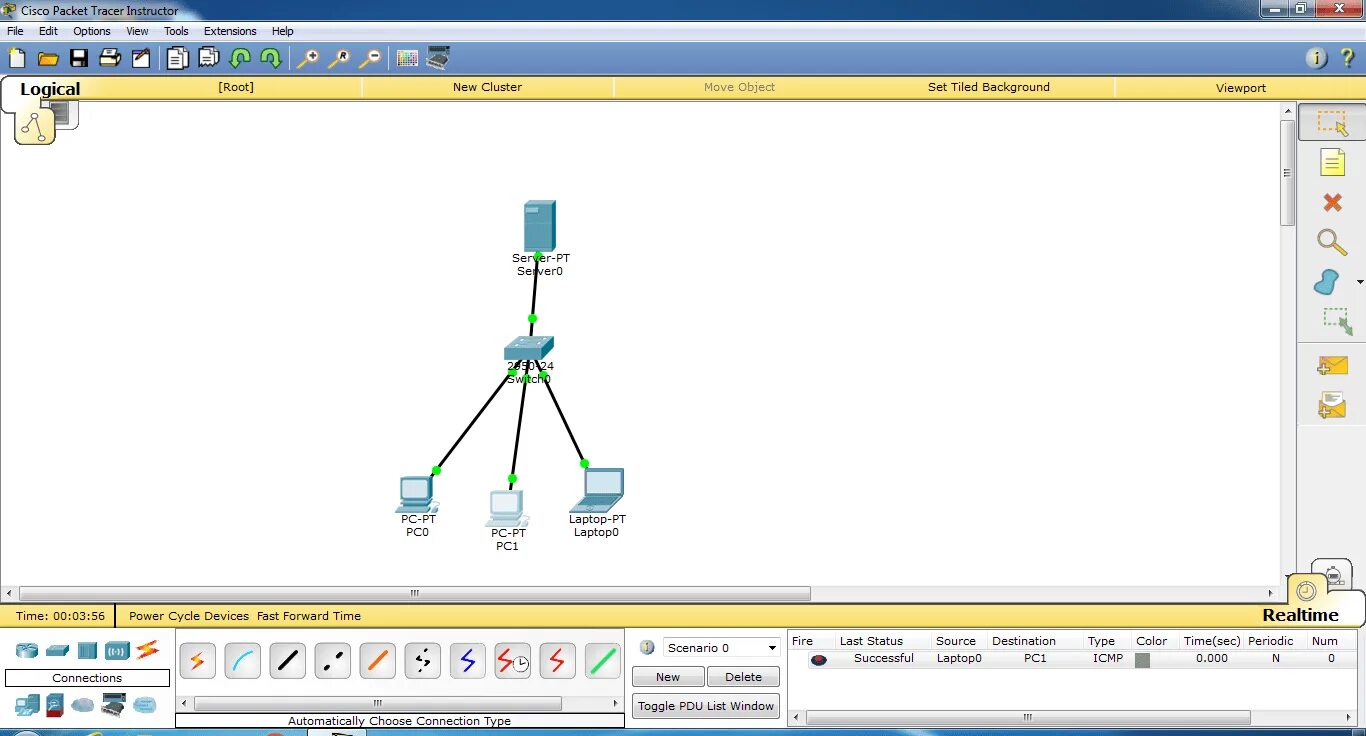Pick the Place Note tool
1366x736 pixels.
(1332, 162)
